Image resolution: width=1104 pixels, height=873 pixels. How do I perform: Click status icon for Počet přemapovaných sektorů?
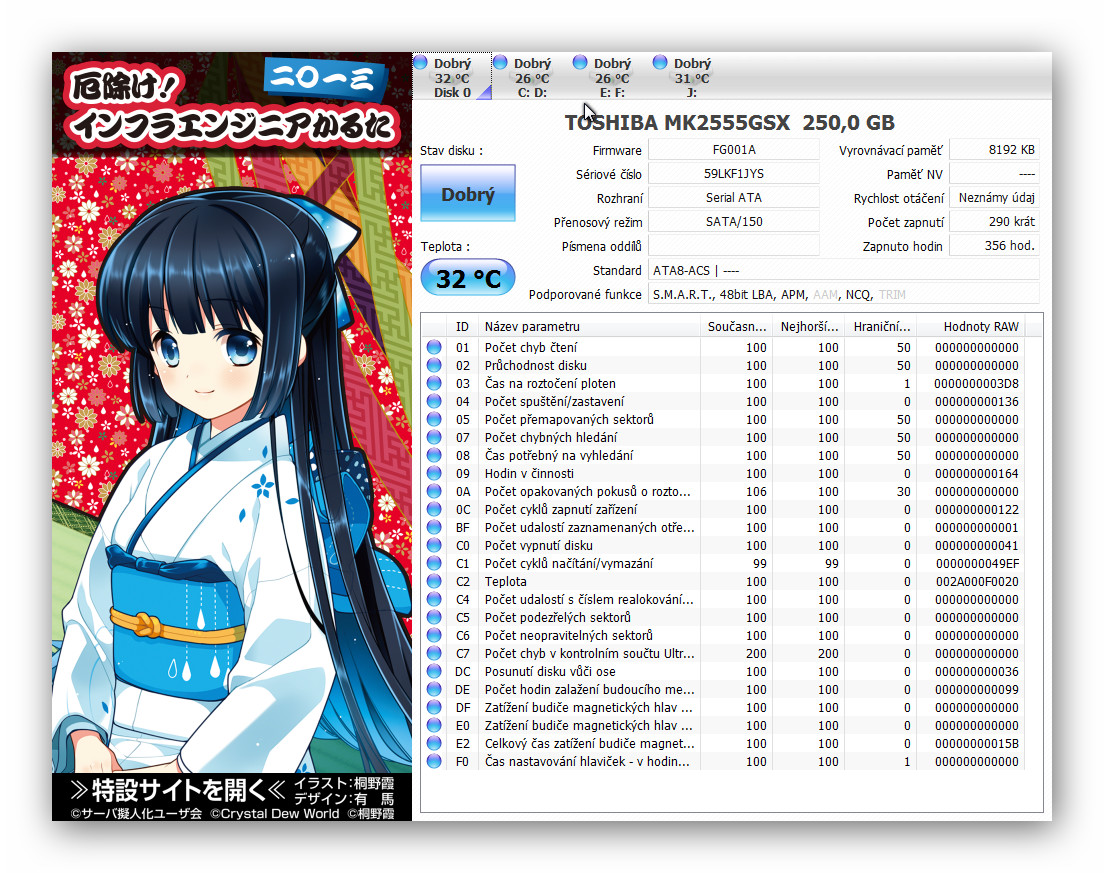click(x=434, y=419)
